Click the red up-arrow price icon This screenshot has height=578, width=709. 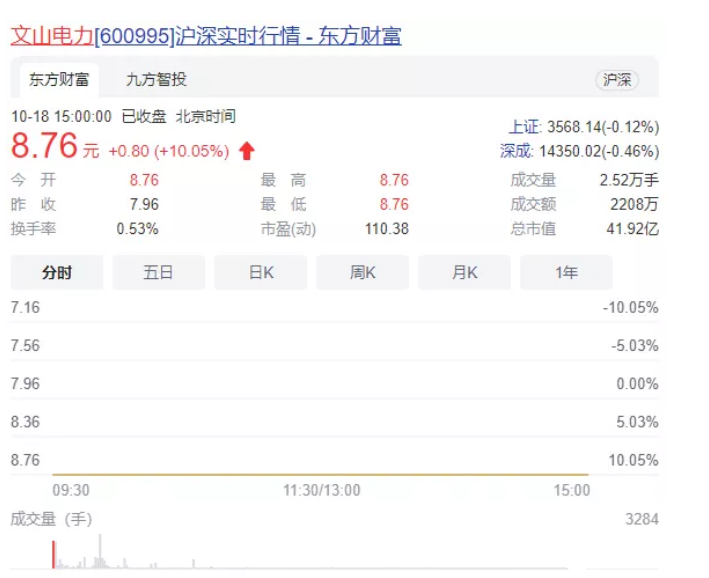point(247,151)
